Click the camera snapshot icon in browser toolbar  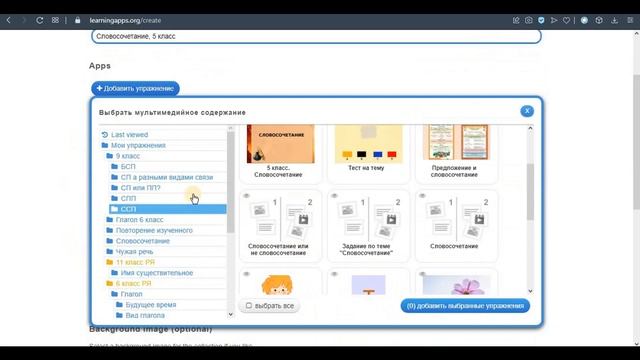[529, 20]
